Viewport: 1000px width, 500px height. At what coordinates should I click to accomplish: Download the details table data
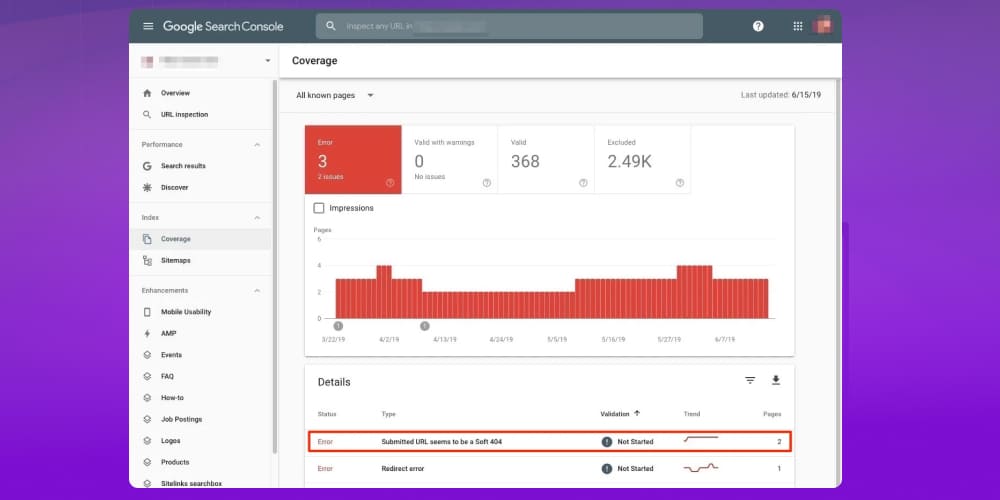point(775,381)
